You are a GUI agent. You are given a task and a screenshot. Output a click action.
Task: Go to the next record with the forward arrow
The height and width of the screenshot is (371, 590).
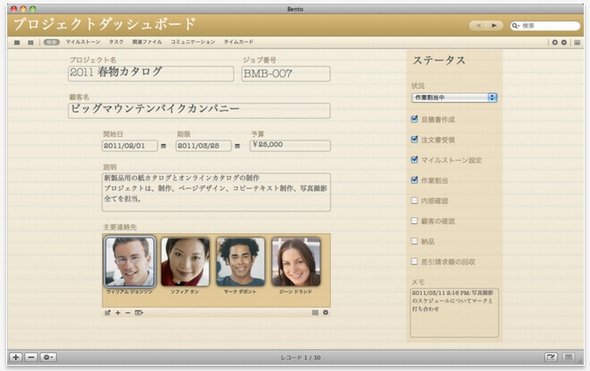[494, 26]
